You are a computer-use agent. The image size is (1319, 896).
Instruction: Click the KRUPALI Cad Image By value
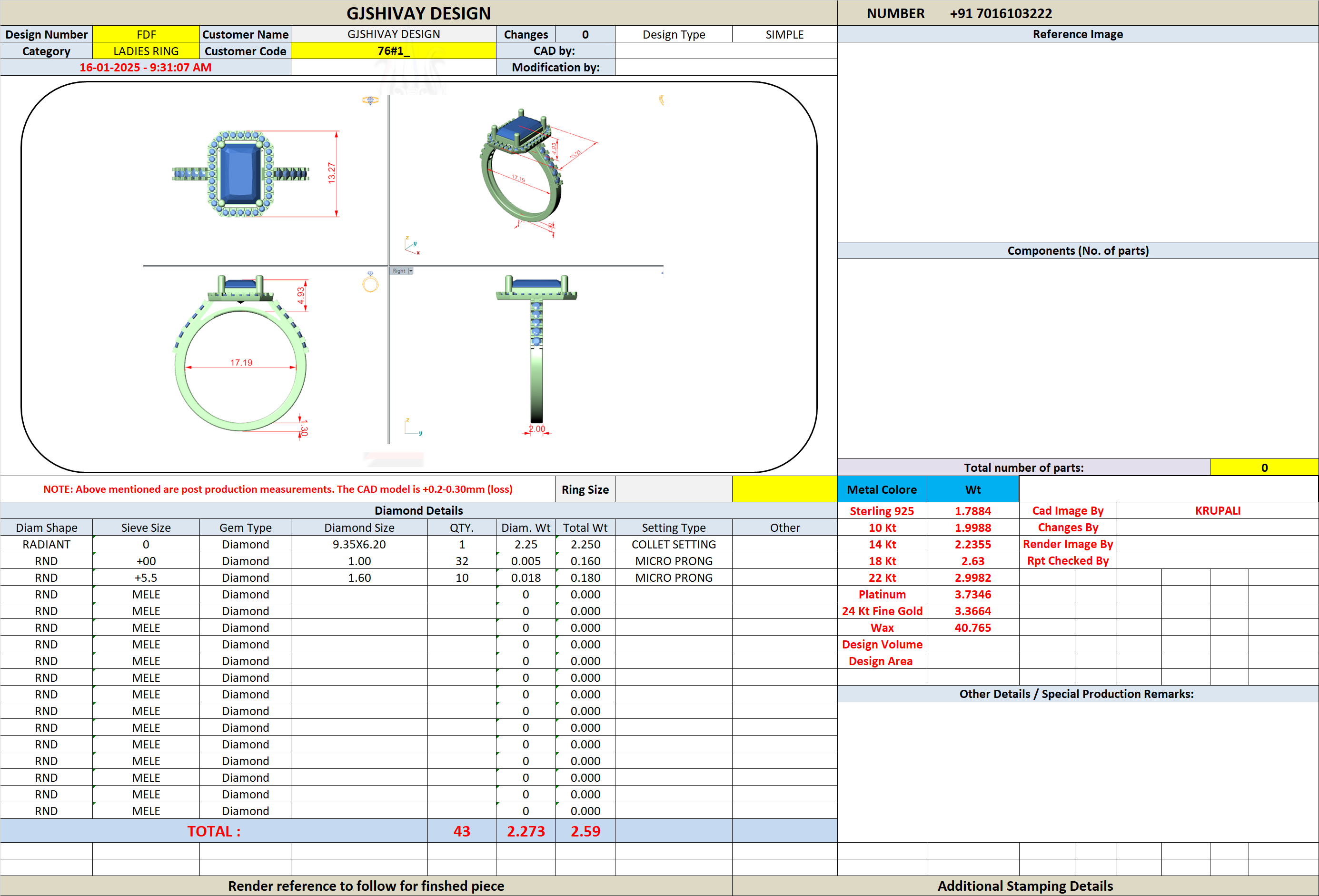[1218, 510]
